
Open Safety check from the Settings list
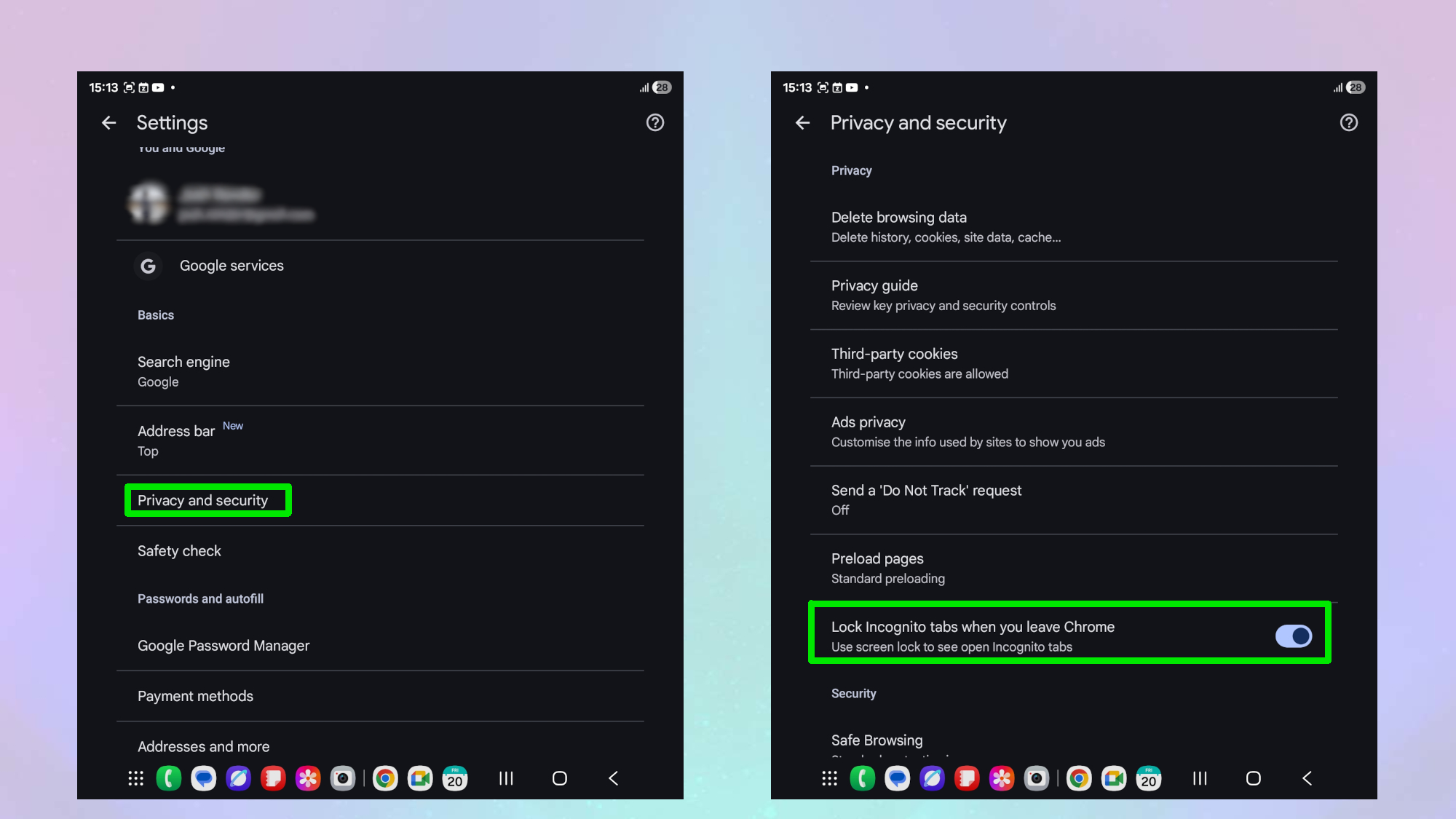[179, 551]
